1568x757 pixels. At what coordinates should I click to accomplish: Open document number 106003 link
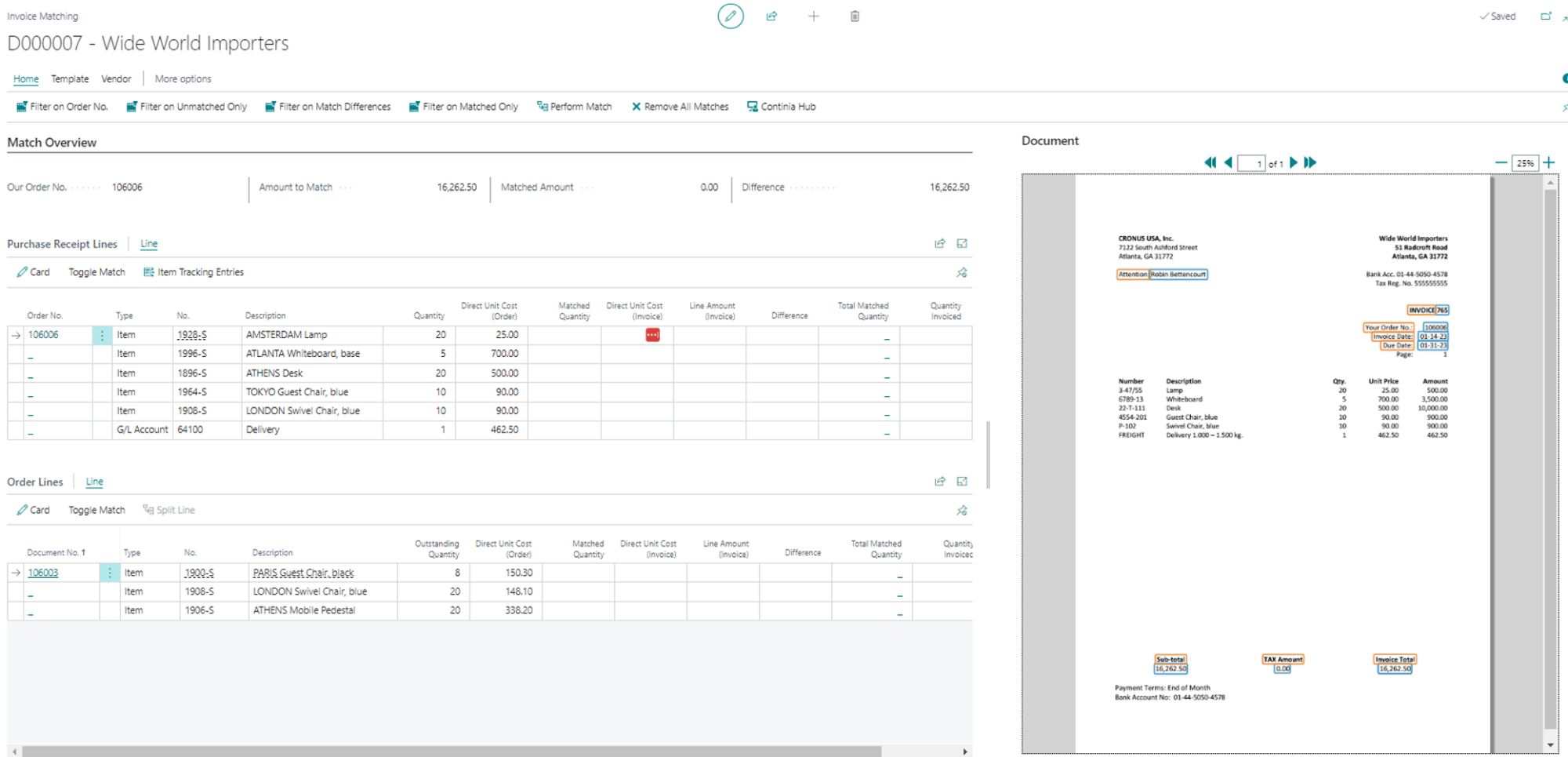pos(43,573)
